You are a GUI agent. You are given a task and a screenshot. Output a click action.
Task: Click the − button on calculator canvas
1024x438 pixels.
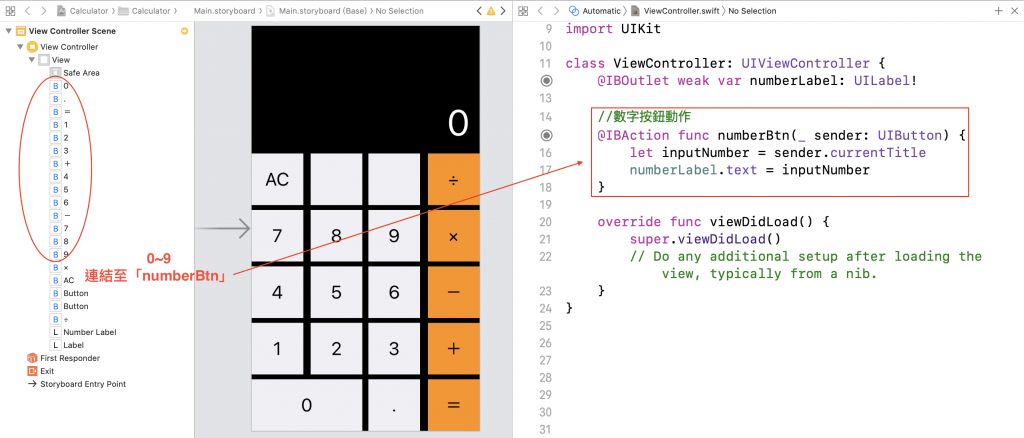(453, 292)
